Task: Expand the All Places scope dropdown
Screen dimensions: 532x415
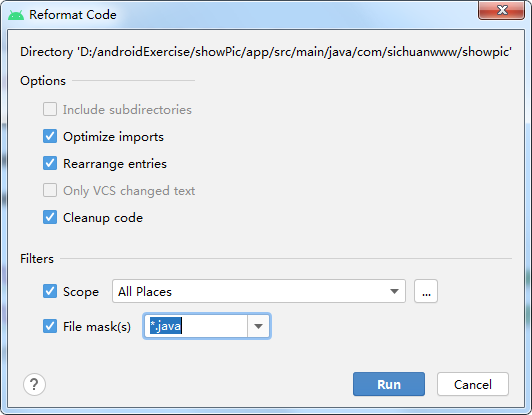Action: [259, 291]
